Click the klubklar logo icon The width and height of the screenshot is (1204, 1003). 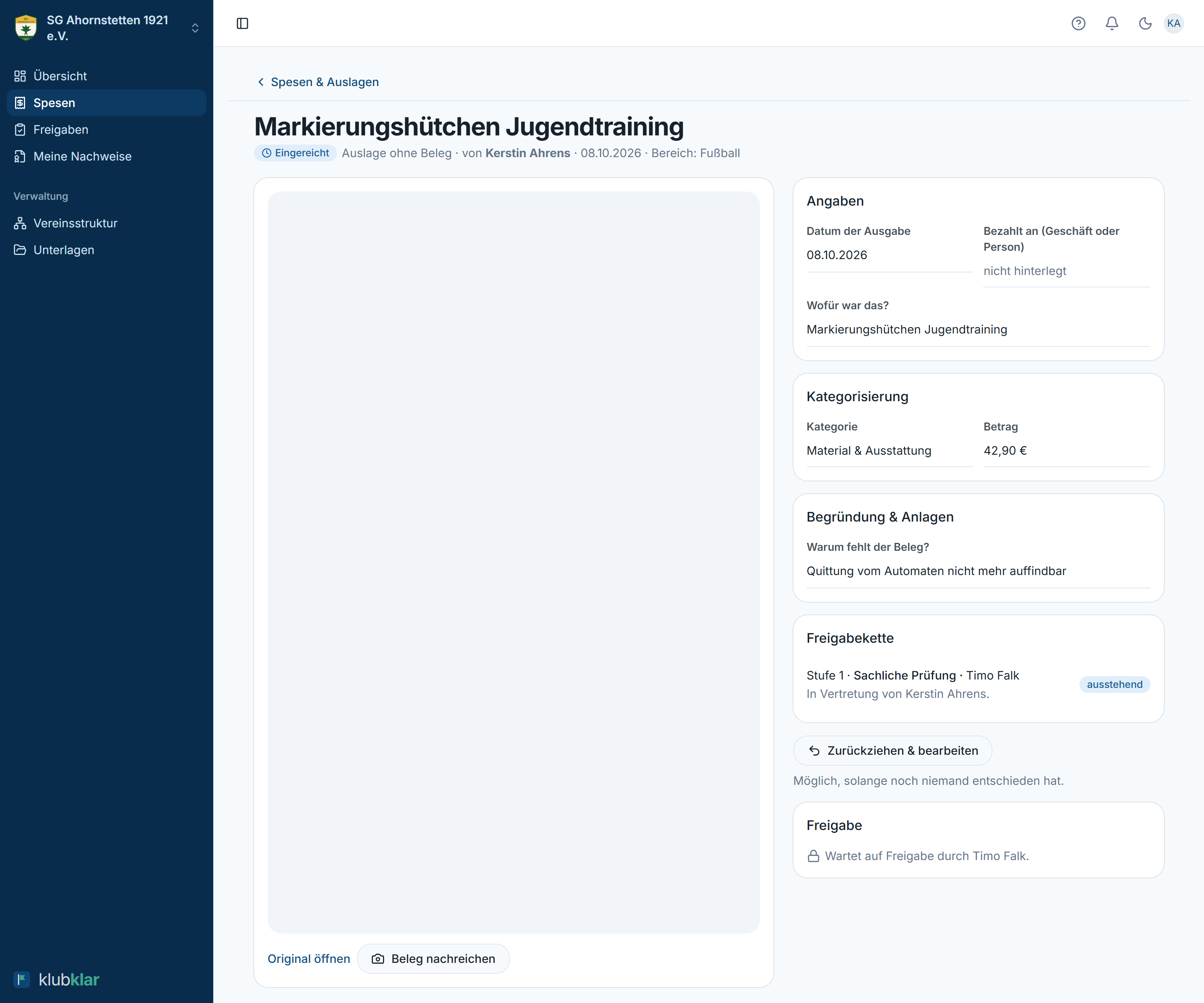click(x=22, y=980)
